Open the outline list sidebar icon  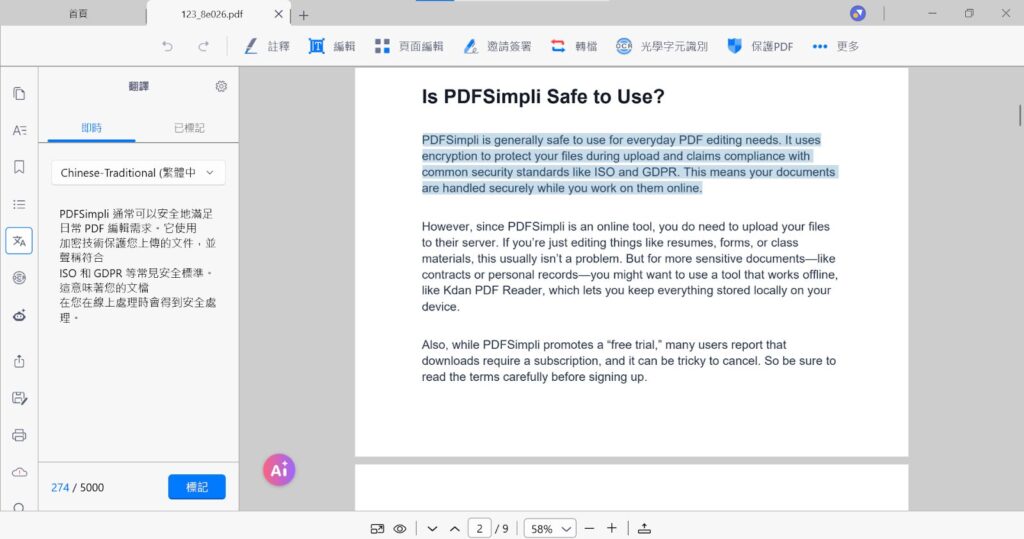click(19, 204)
